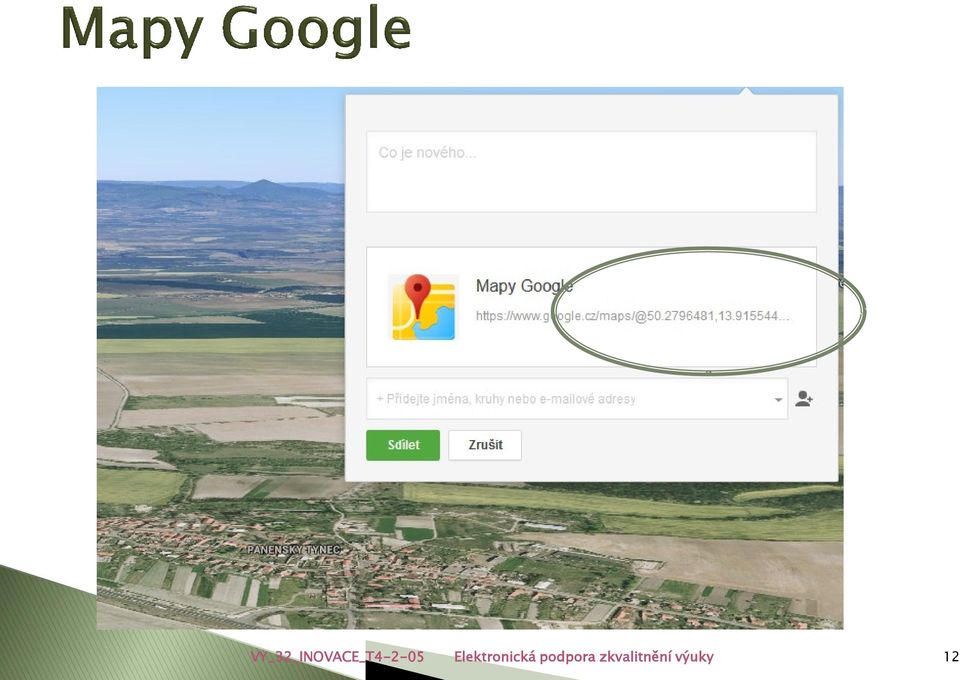960x680 pixels.
Task: Click the 'Co je nového...' text box
Action: [x=591, y=172]
